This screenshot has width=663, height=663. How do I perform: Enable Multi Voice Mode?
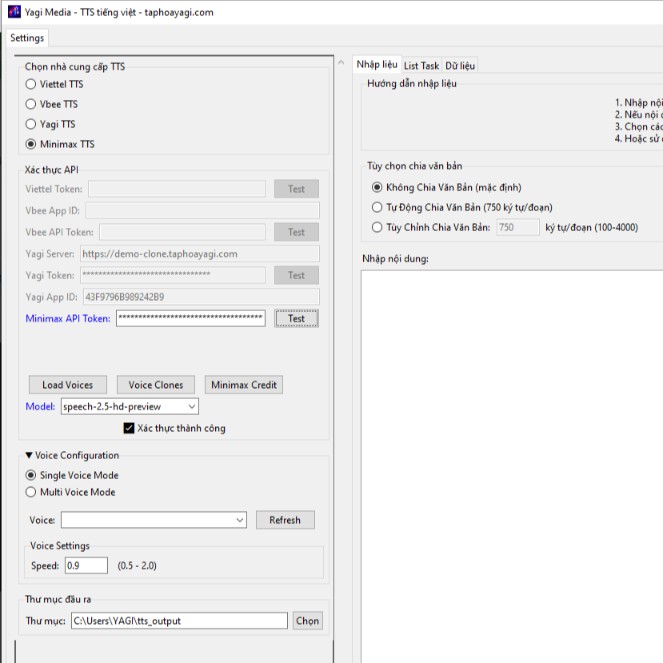point(31,492)
